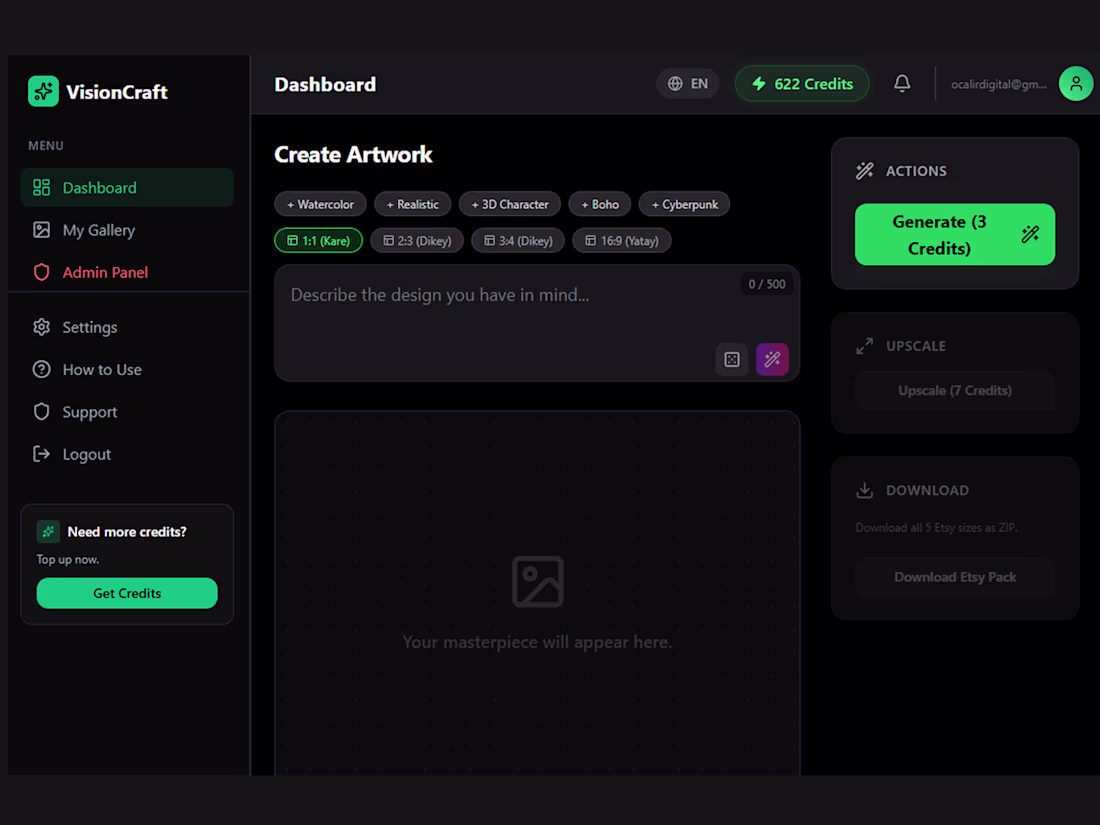Click the 0 / 500 character counter

767,284
